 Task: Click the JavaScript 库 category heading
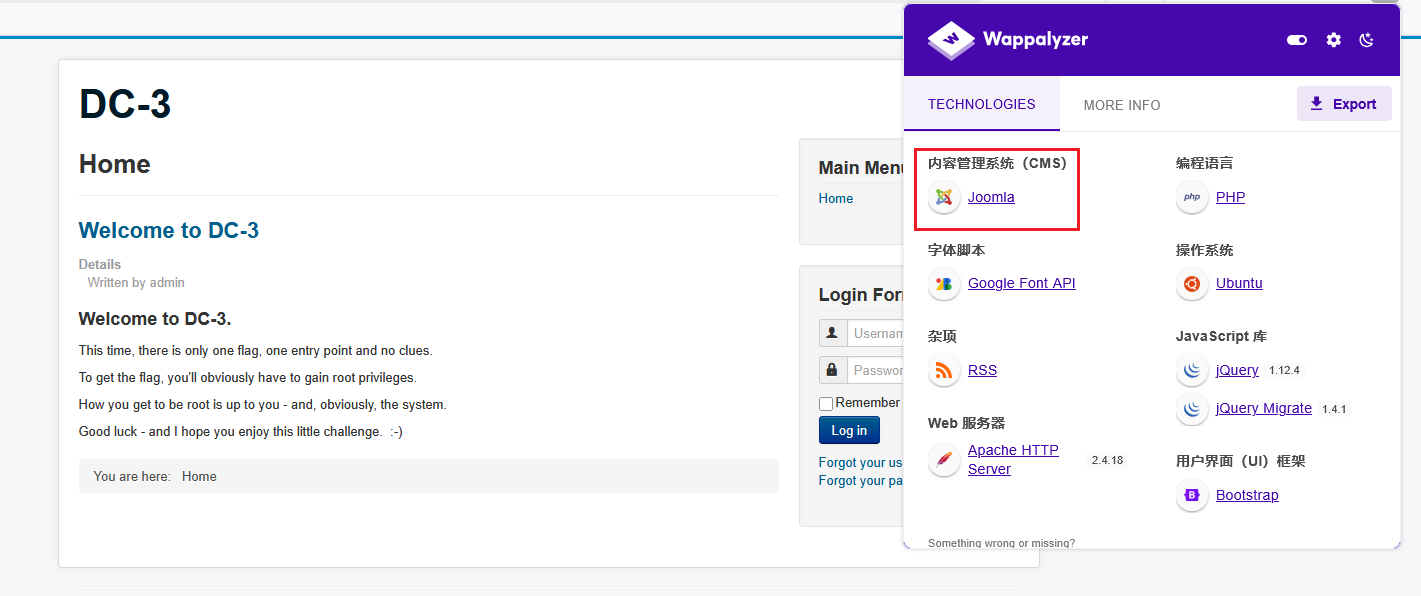[x=1221, y=336]
